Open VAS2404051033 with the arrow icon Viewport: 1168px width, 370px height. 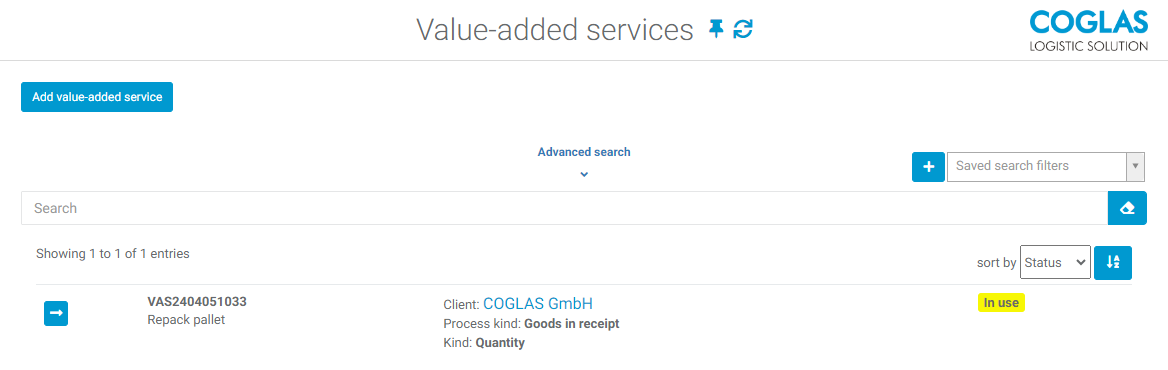click(56, 313)
